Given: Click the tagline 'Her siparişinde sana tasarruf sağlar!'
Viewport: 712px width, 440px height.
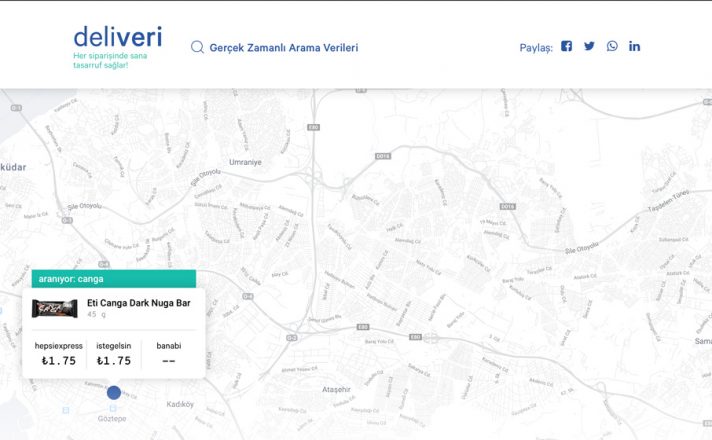Looking at the screenshot, I should point(110,60).
